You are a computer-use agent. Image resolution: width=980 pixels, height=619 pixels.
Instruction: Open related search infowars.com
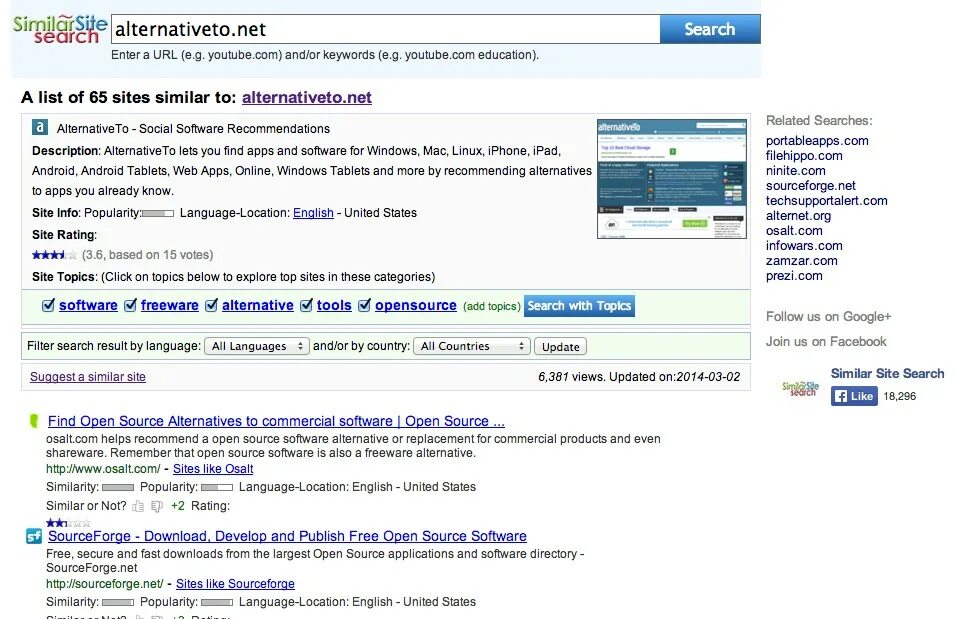804,246
